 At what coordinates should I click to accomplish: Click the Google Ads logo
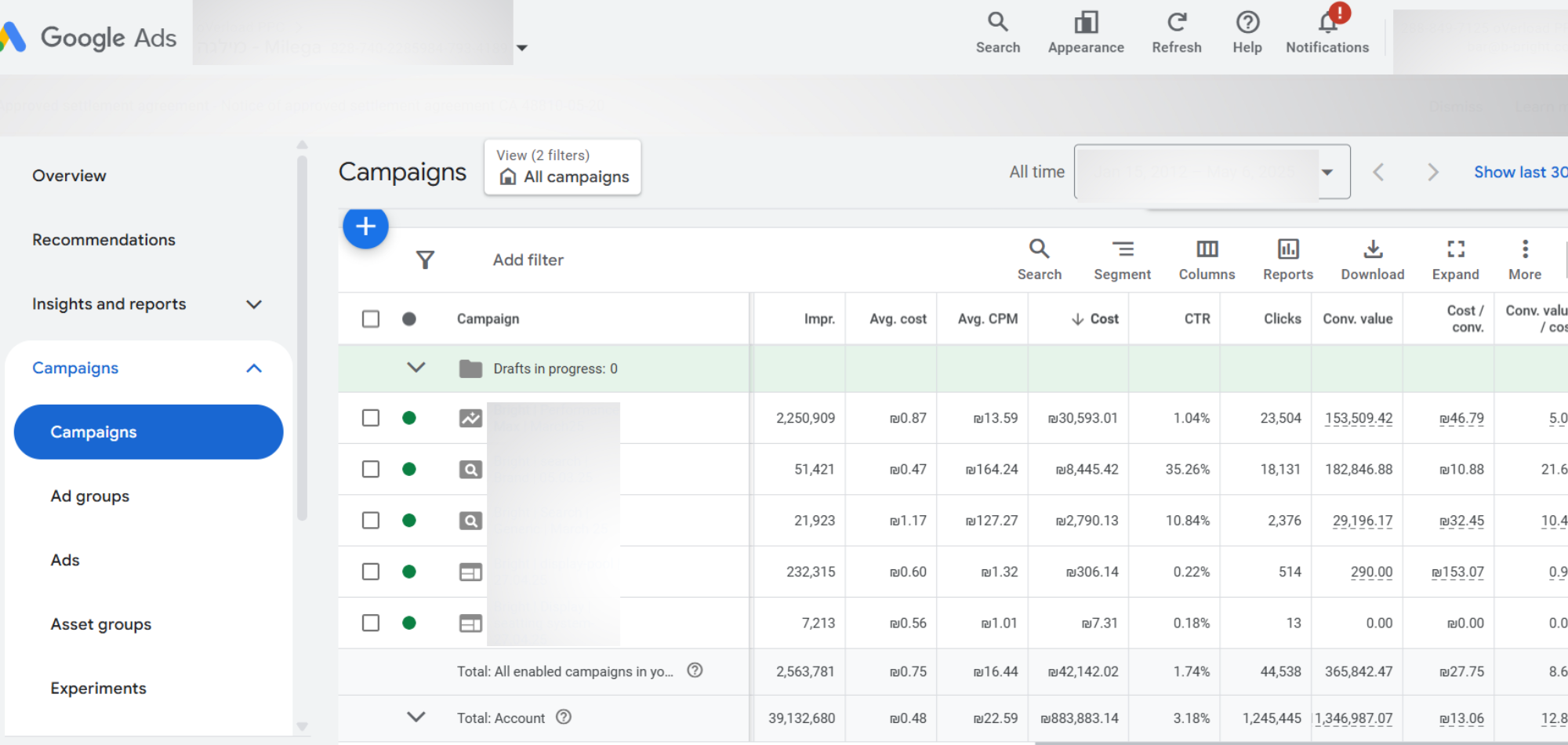tap(89, 37)
